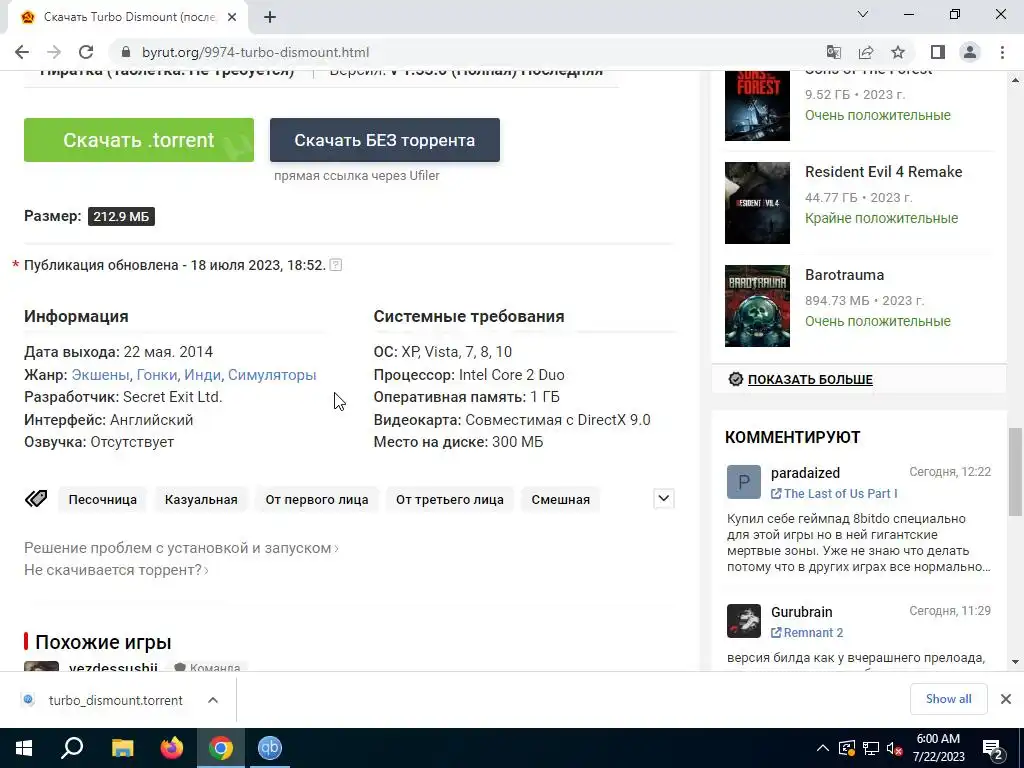Open Не скачивается торрент? link
This screenshot has height=768, width=1024.
[x=116, y=570]
